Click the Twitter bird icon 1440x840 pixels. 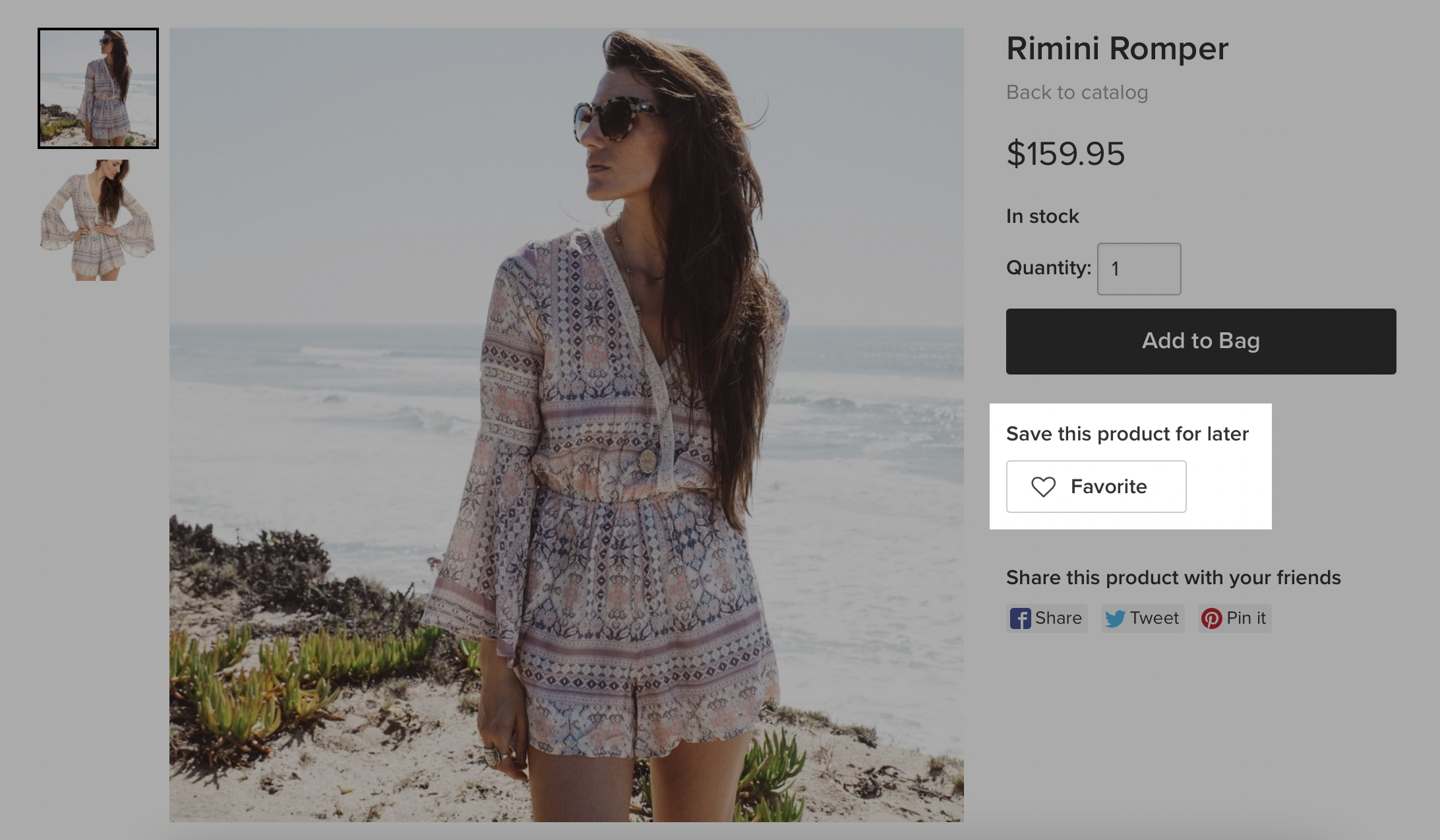click(1115, 618)
